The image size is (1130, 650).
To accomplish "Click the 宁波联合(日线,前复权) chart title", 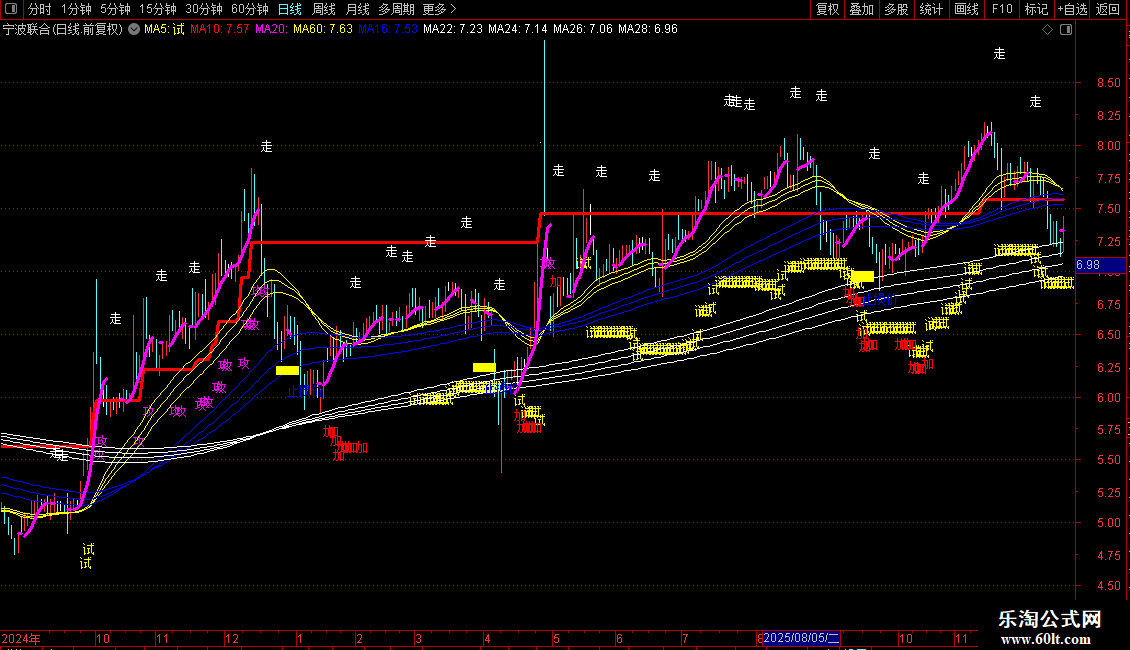I will [x=63, y=30].
